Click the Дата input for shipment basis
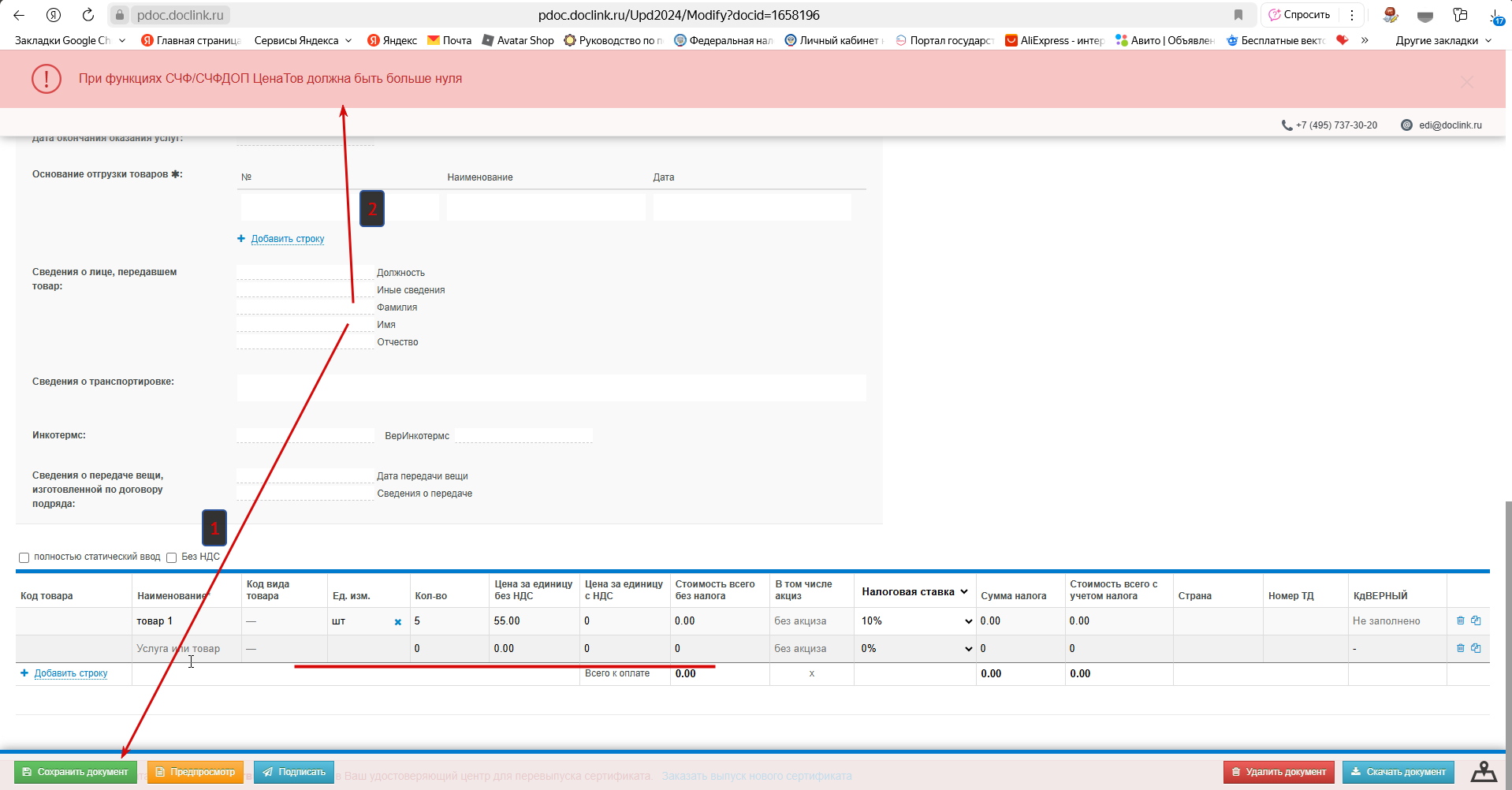The width and height of the screenshot is (1512, 790). coord(752,207)
